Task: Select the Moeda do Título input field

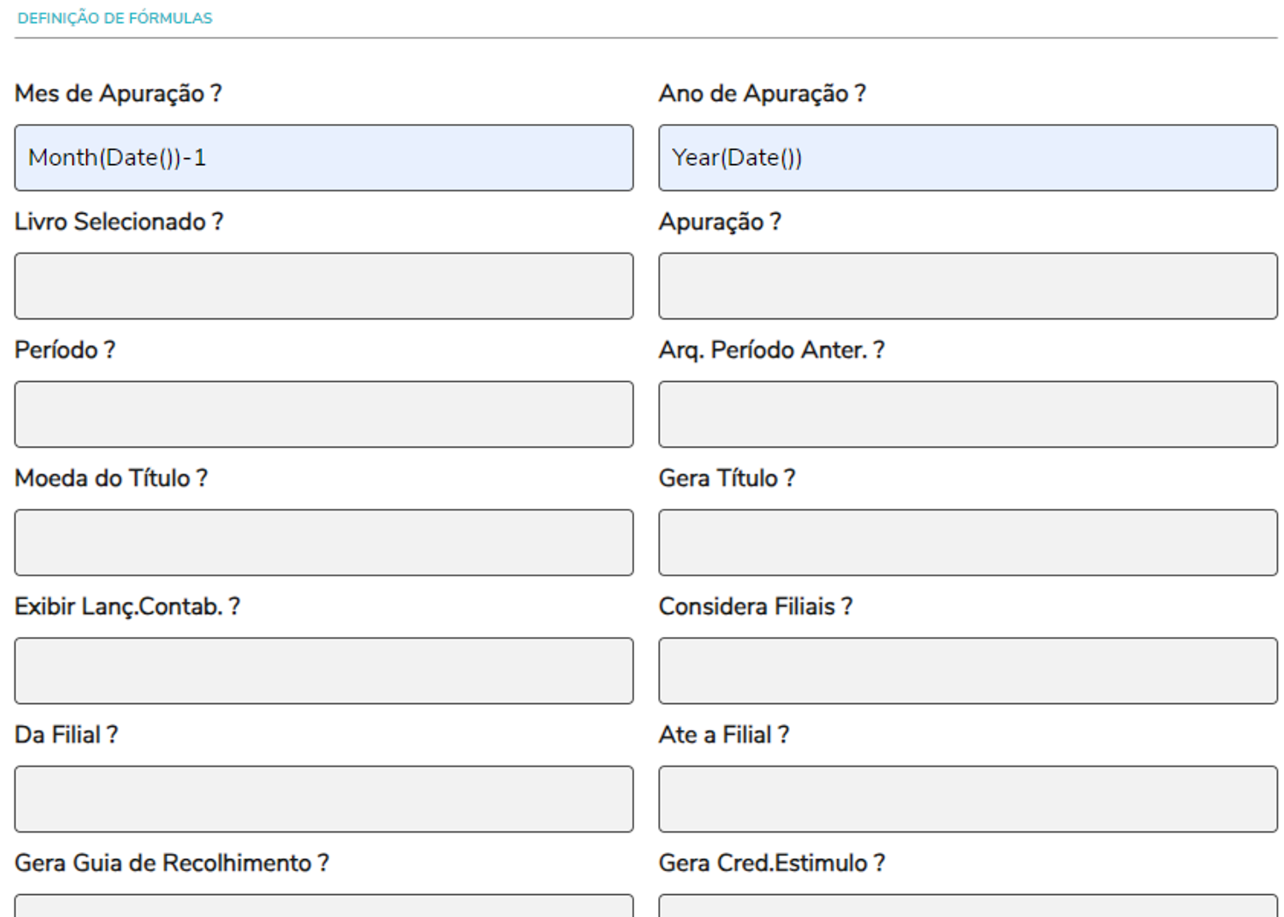Action: pyautogui.click(x=323, y=542)
